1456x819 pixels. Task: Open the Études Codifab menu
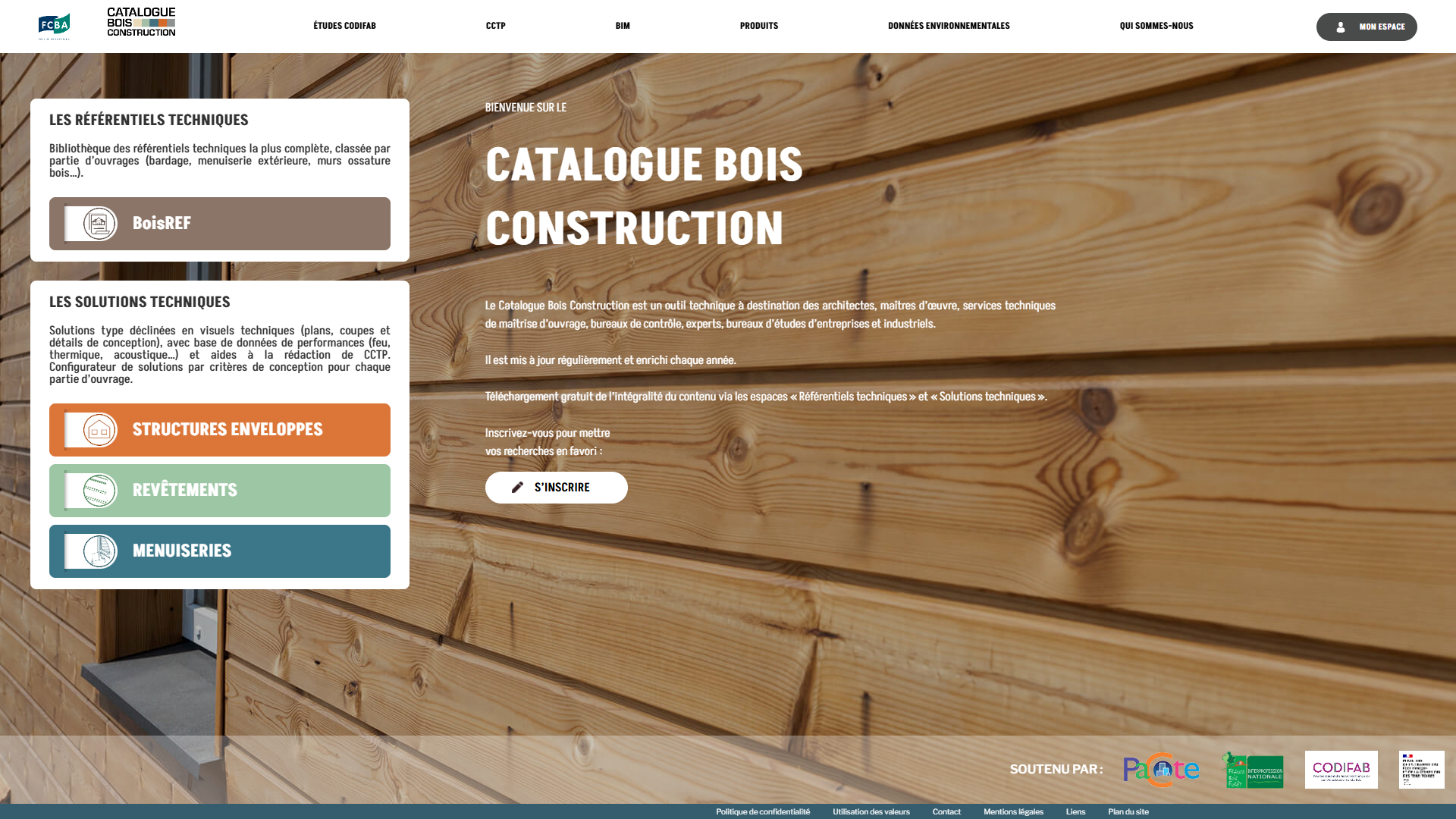tap(344, 26)
